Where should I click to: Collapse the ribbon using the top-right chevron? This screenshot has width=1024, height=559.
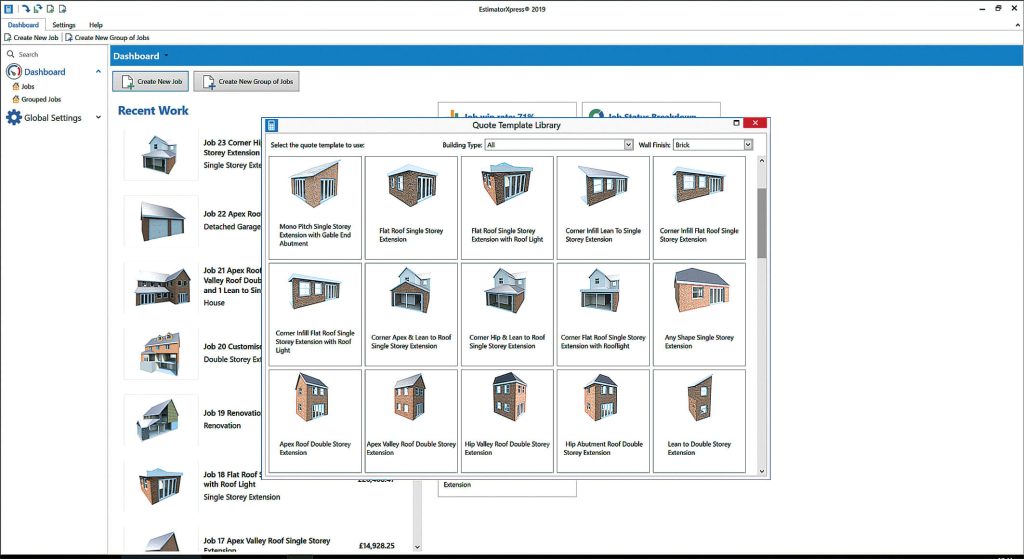coord(1017,25)
